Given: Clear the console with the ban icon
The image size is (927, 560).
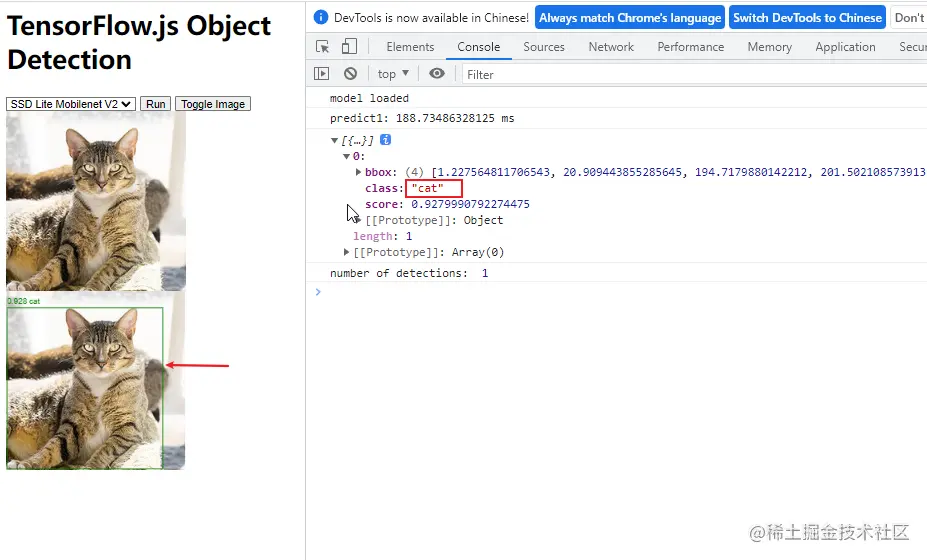Looking at the screenshot, I should (x=351, y=74).
